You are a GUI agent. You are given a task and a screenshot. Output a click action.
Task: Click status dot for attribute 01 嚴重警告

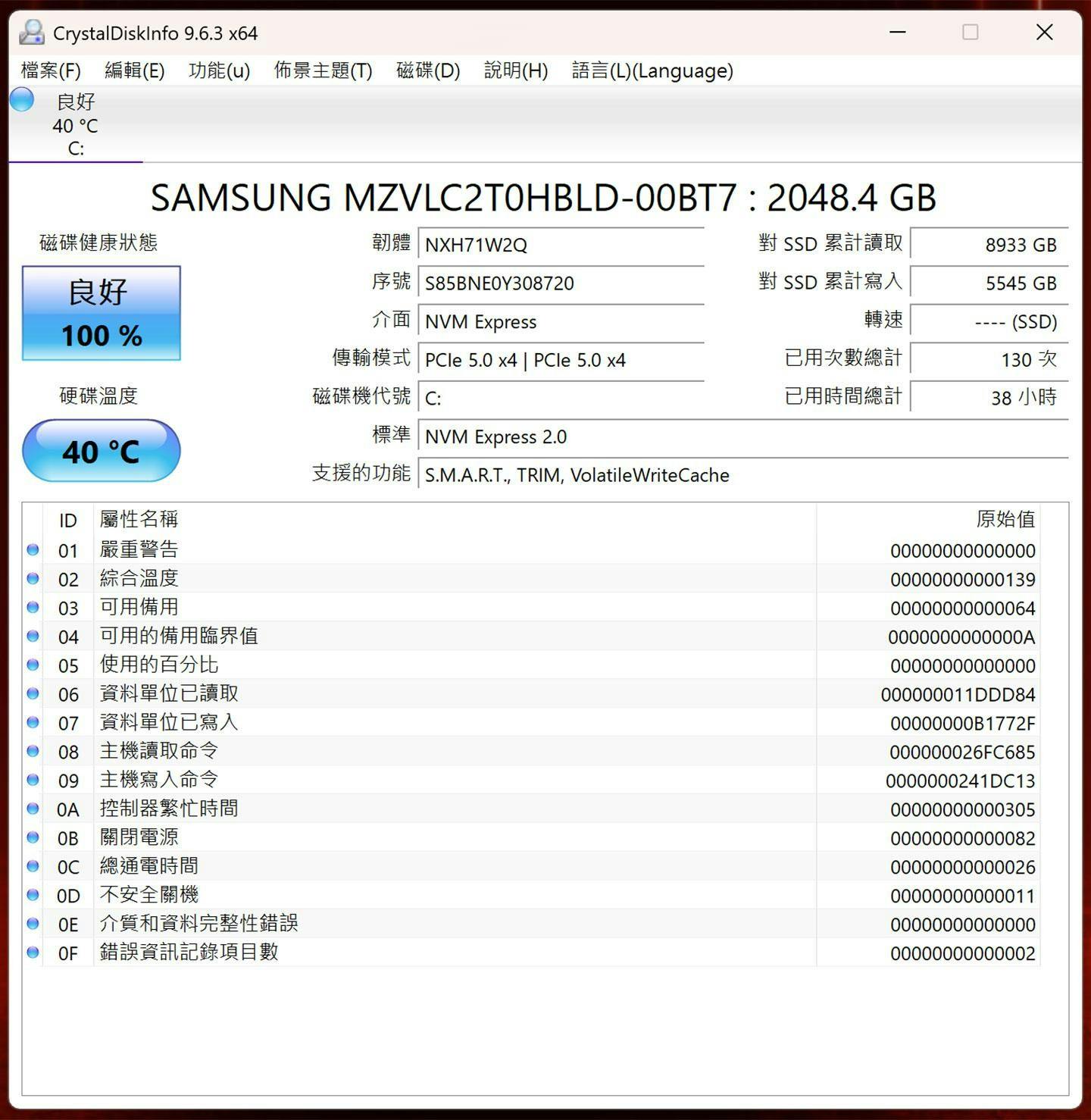point(33,549)
